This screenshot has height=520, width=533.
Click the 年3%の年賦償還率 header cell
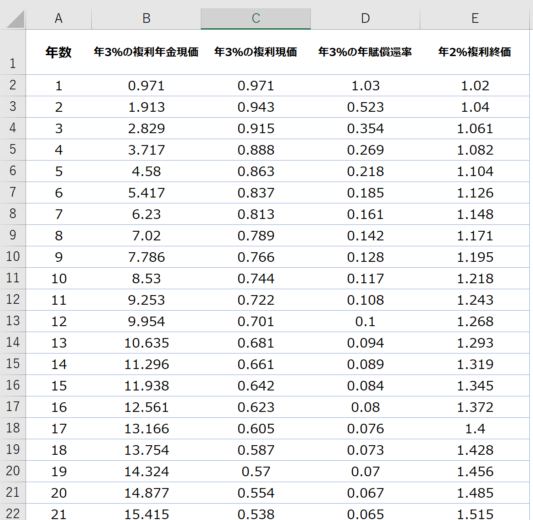click(365, 52)
